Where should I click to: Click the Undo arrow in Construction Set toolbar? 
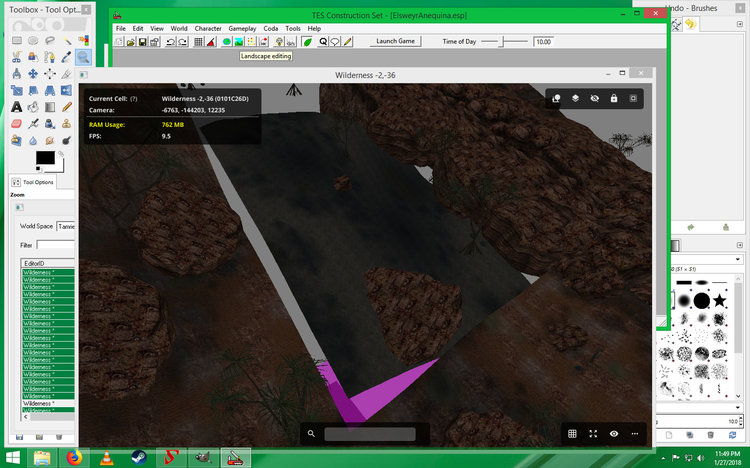(x=170, y=42)
